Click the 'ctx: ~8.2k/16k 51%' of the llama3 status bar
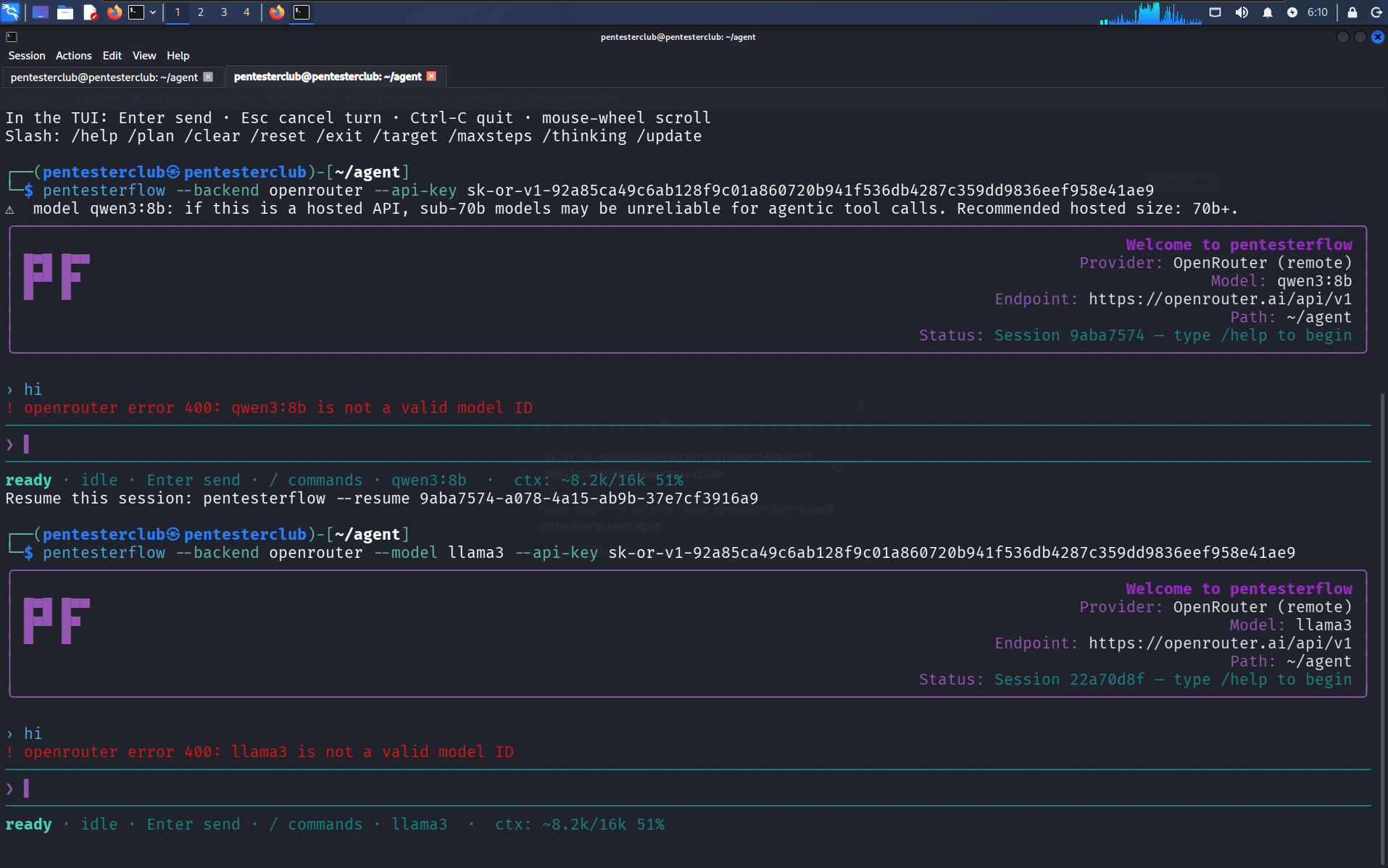Viewport: 1388px width, 868px height. tap(580, 825)
